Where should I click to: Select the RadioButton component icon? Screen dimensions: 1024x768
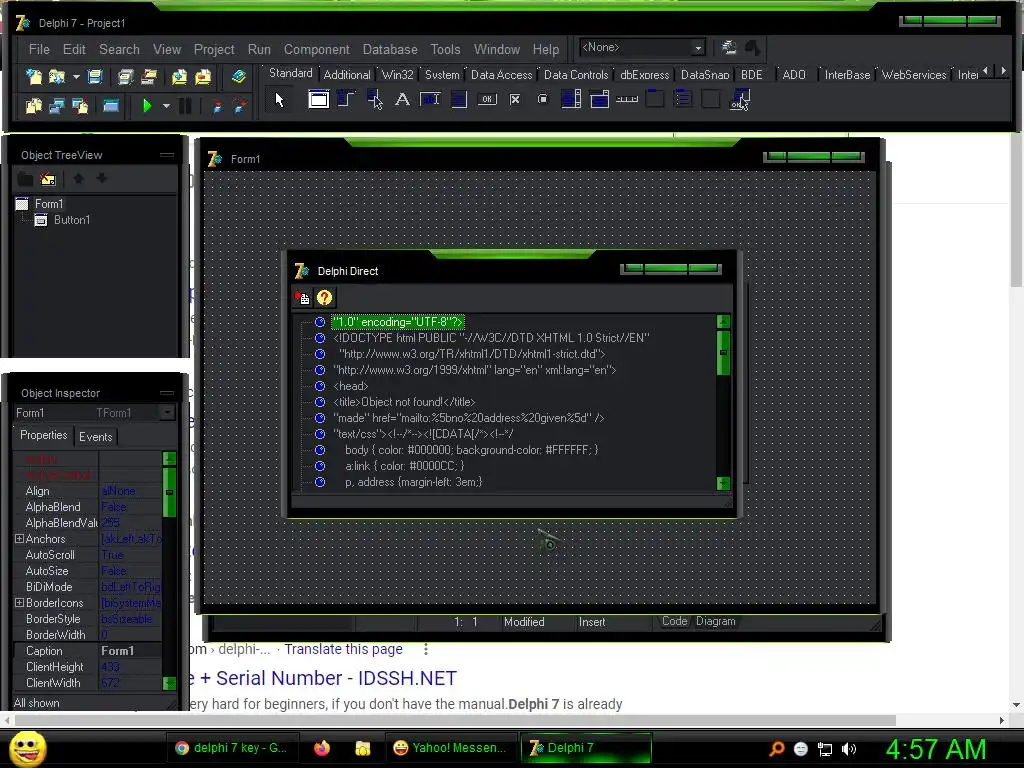[543, 99]
